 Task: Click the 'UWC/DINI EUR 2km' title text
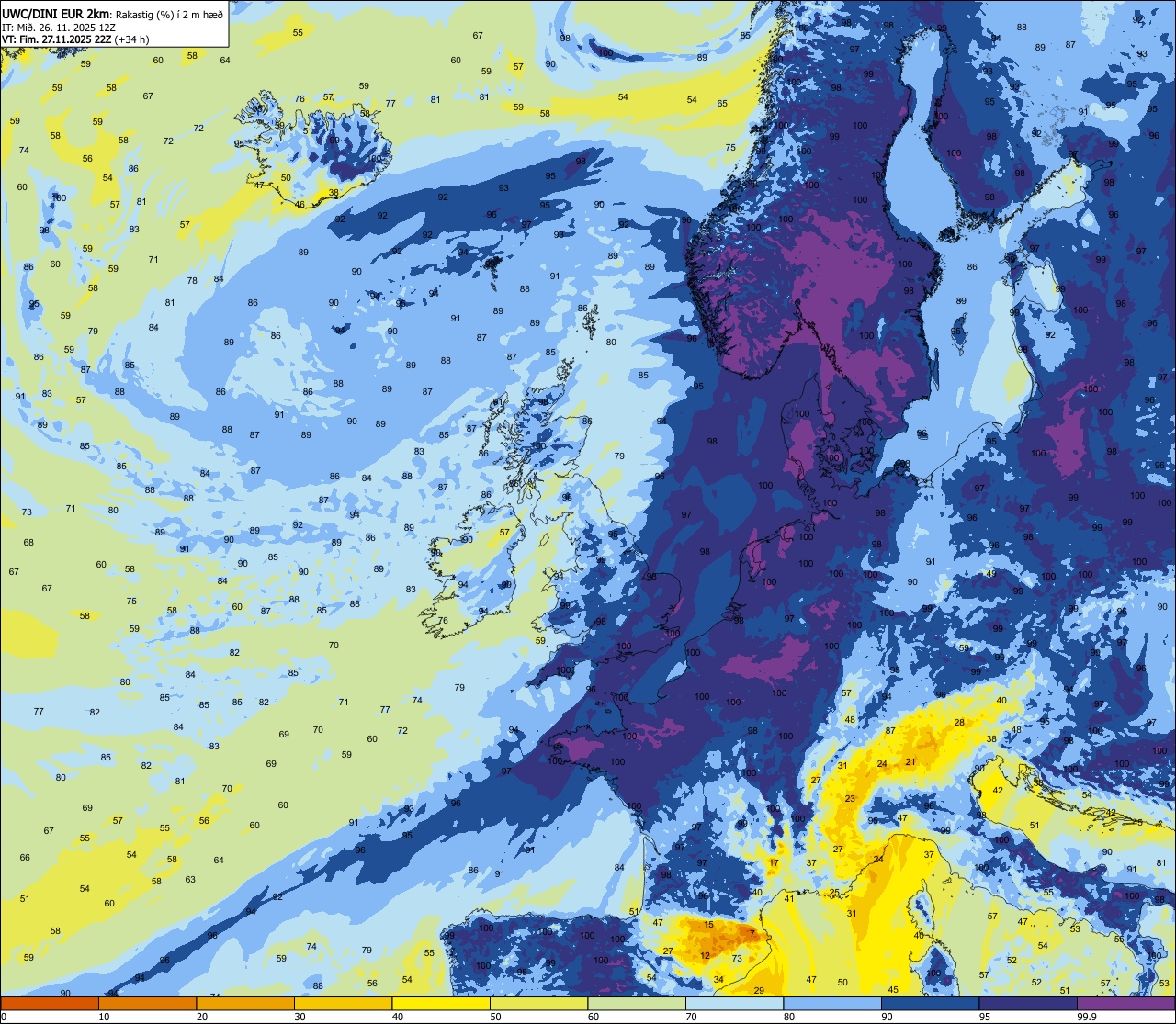click(x=55, y=12)
